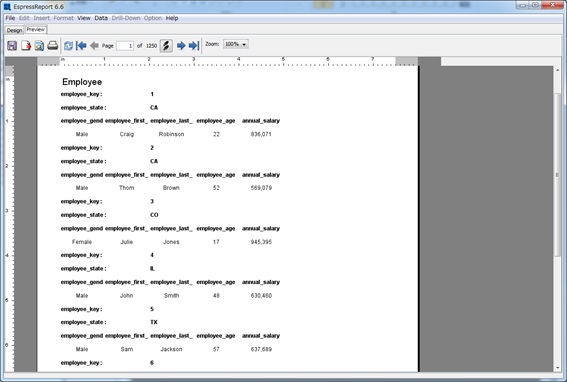Click salary value 836,071
Image resolution: width=567 pixels, height=382 pixels.
click(x=261, y=134)
